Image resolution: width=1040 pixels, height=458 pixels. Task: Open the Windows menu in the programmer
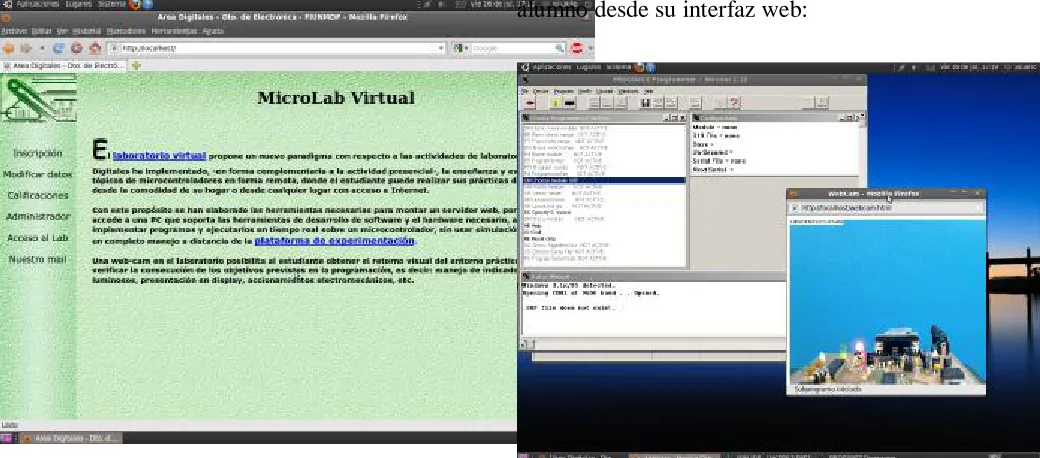pos(627,91)
